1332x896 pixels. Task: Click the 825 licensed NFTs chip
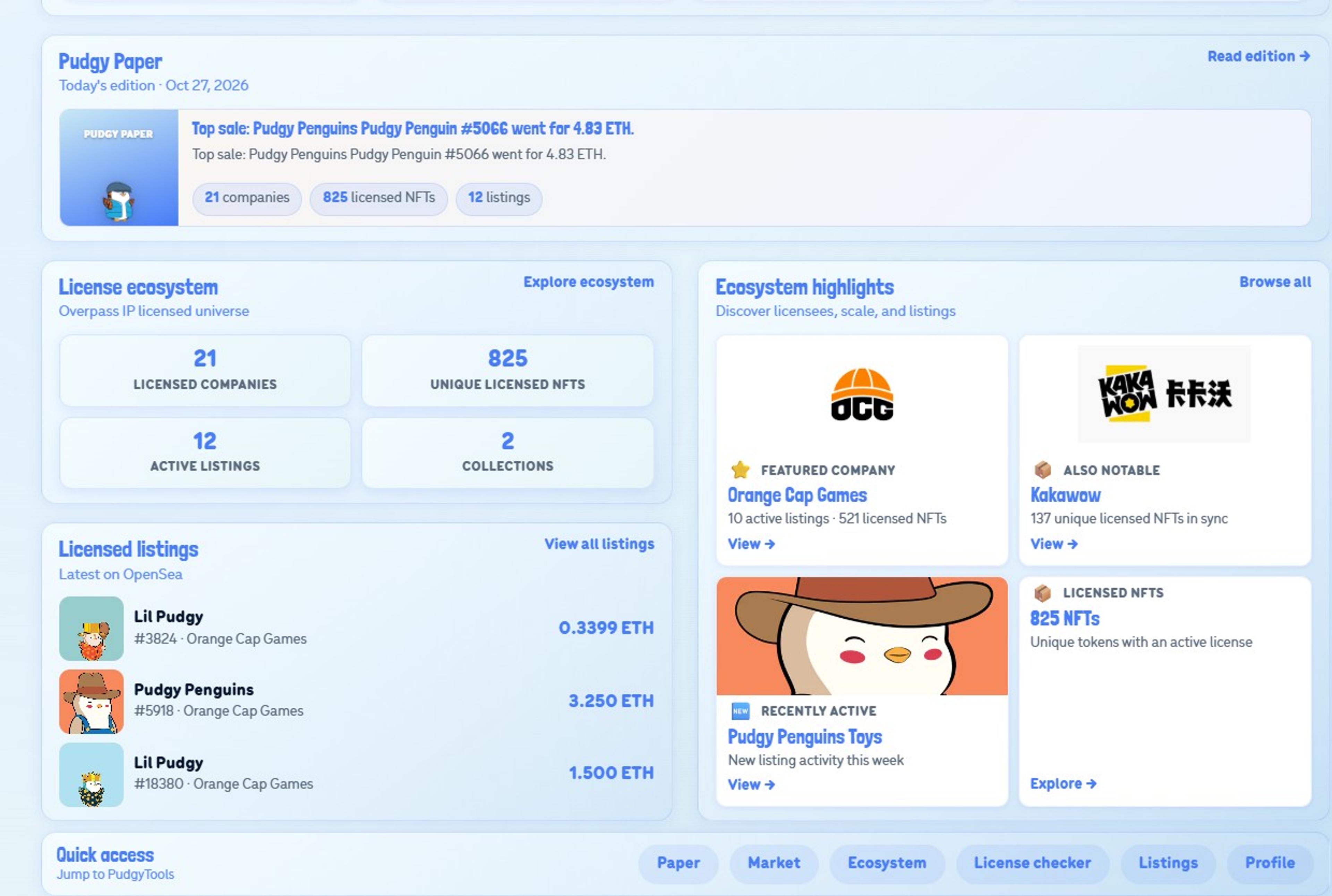coord(378,198)
